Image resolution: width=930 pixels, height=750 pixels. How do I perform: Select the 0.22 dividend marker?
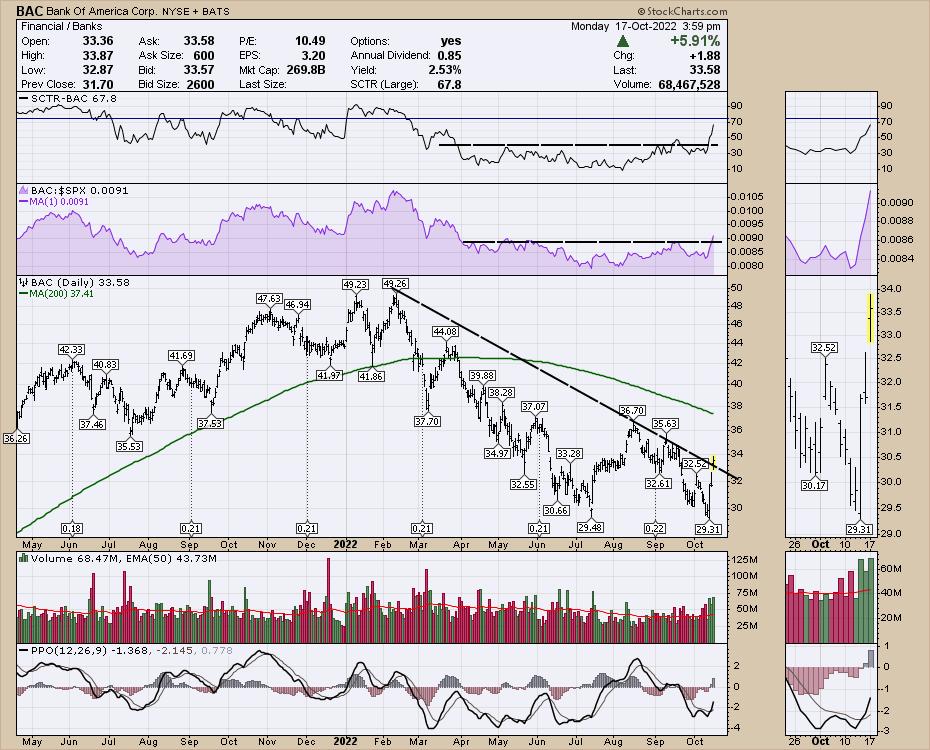pyautogui.click(x=655, y=527)
